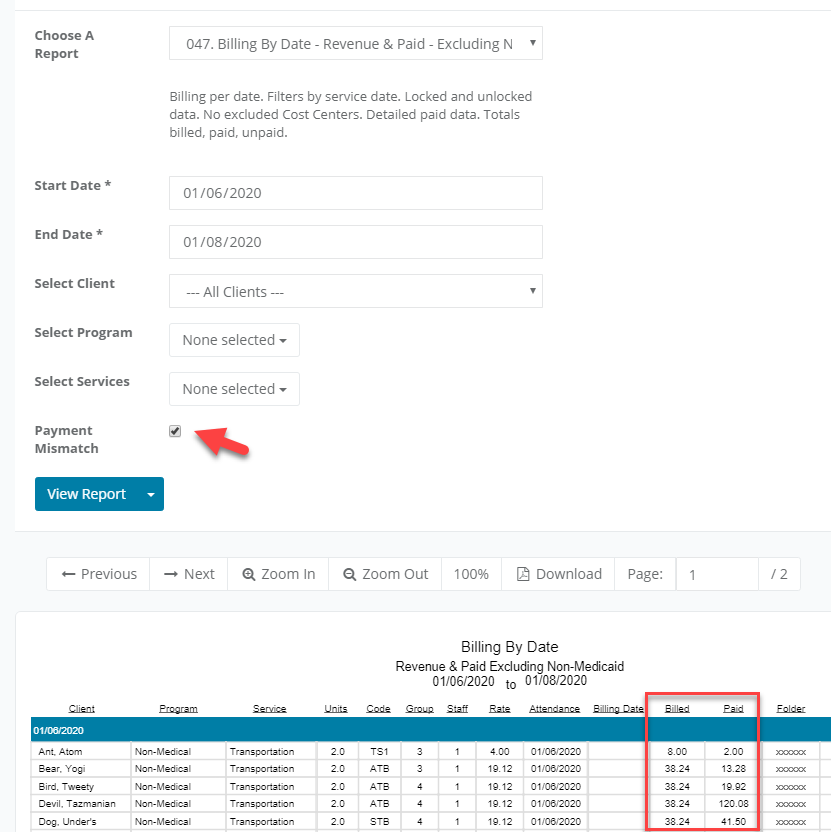Image resolution: width=831 pixels, height=832 pixels.
Task: Click the Paid column header
Action: pos(733,709)
